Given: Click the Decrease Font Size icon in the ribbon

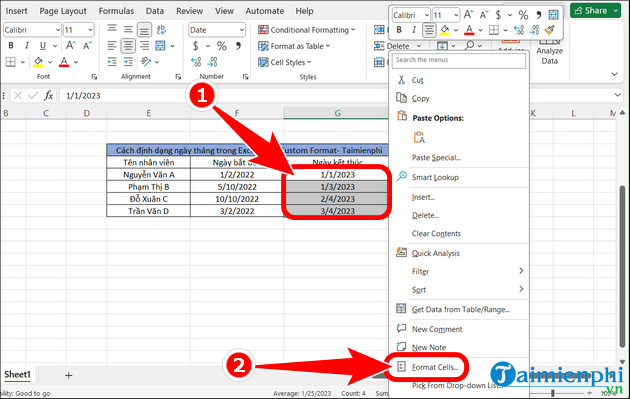Looking at the screenshot, I should 87,45.
